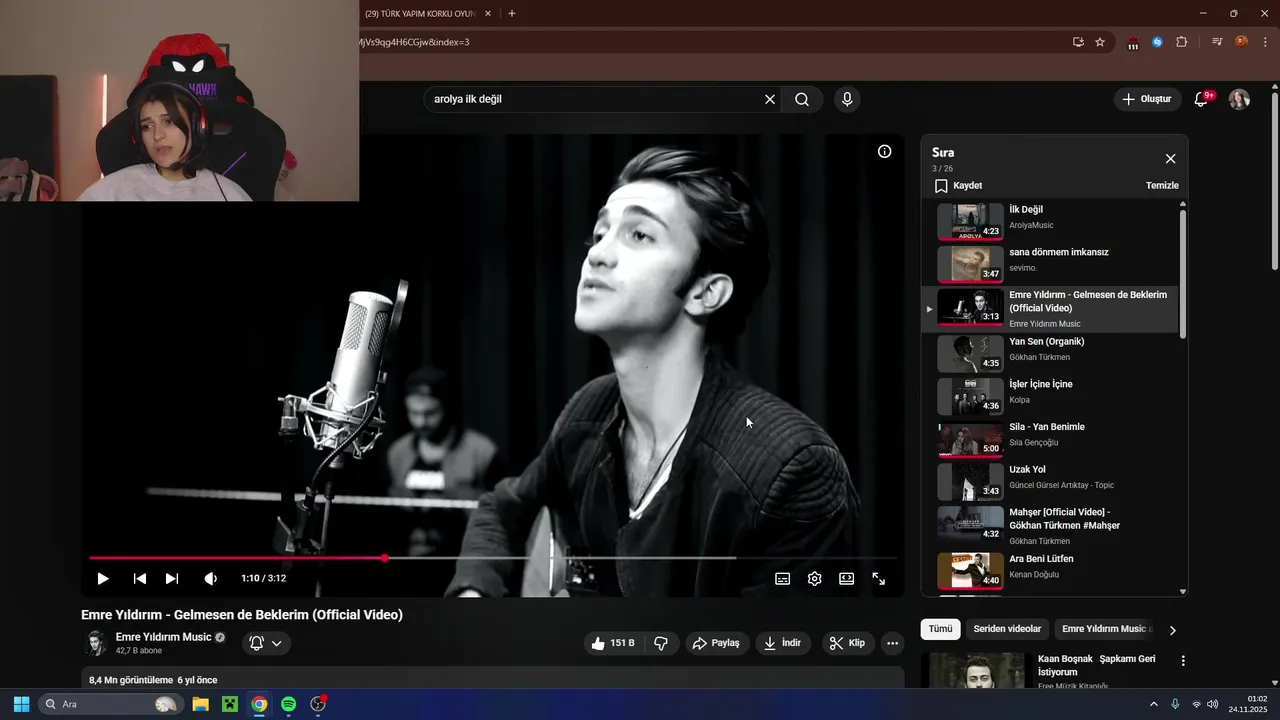This screenshot has width=1280, height=720.
Task: Open the Minecraft icon in the taskbar
Action: point(230,704)
